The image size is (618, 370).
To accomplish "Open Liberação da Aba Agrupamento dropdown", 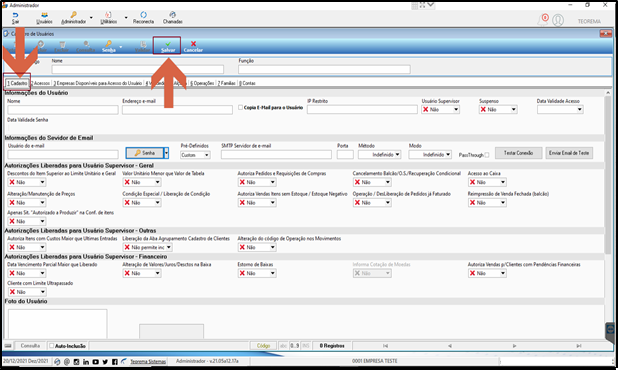I will tap(169, 247).
